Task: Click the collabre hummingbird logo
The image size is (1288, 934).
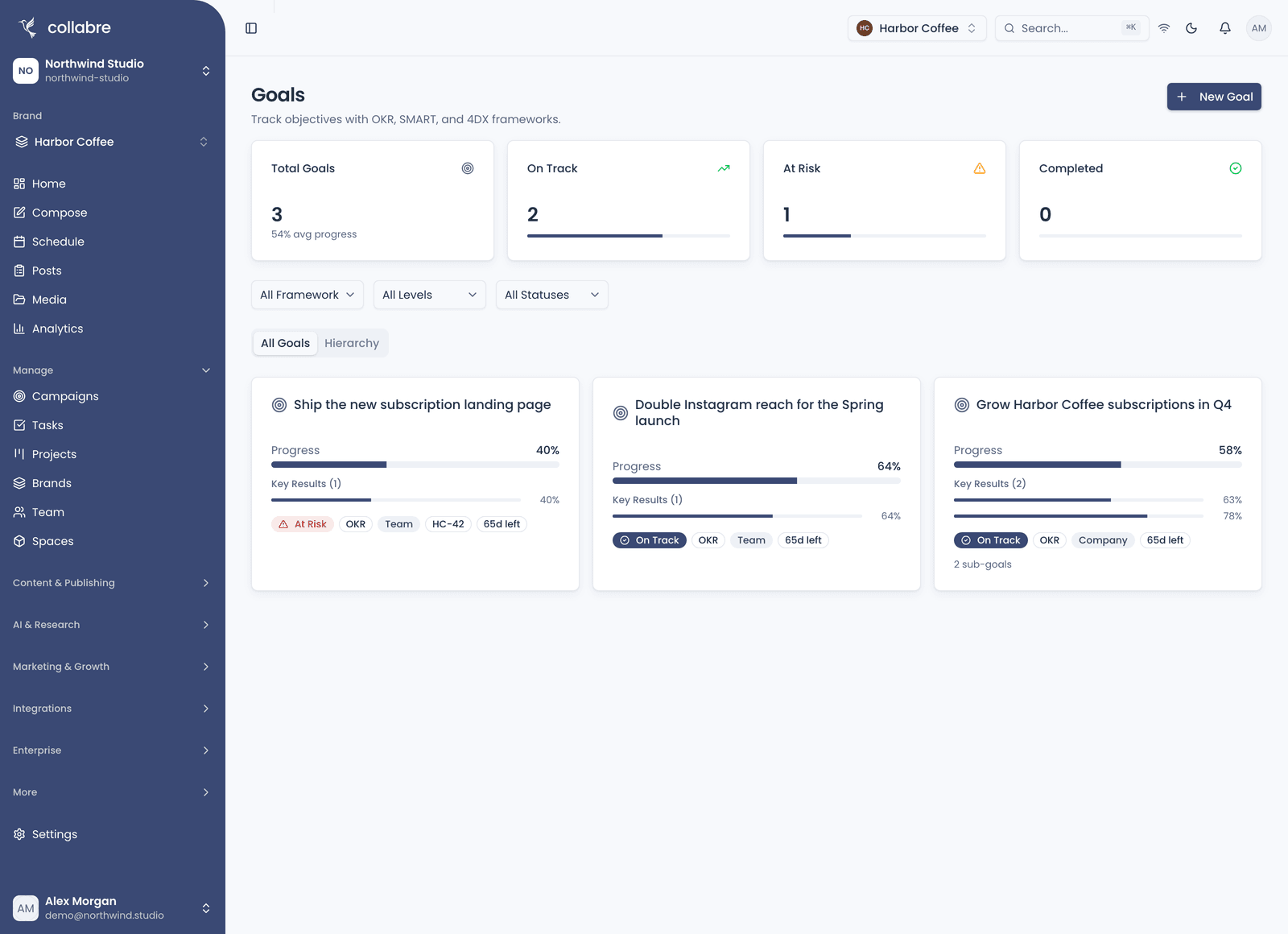Action: click(x=27, y=27)
